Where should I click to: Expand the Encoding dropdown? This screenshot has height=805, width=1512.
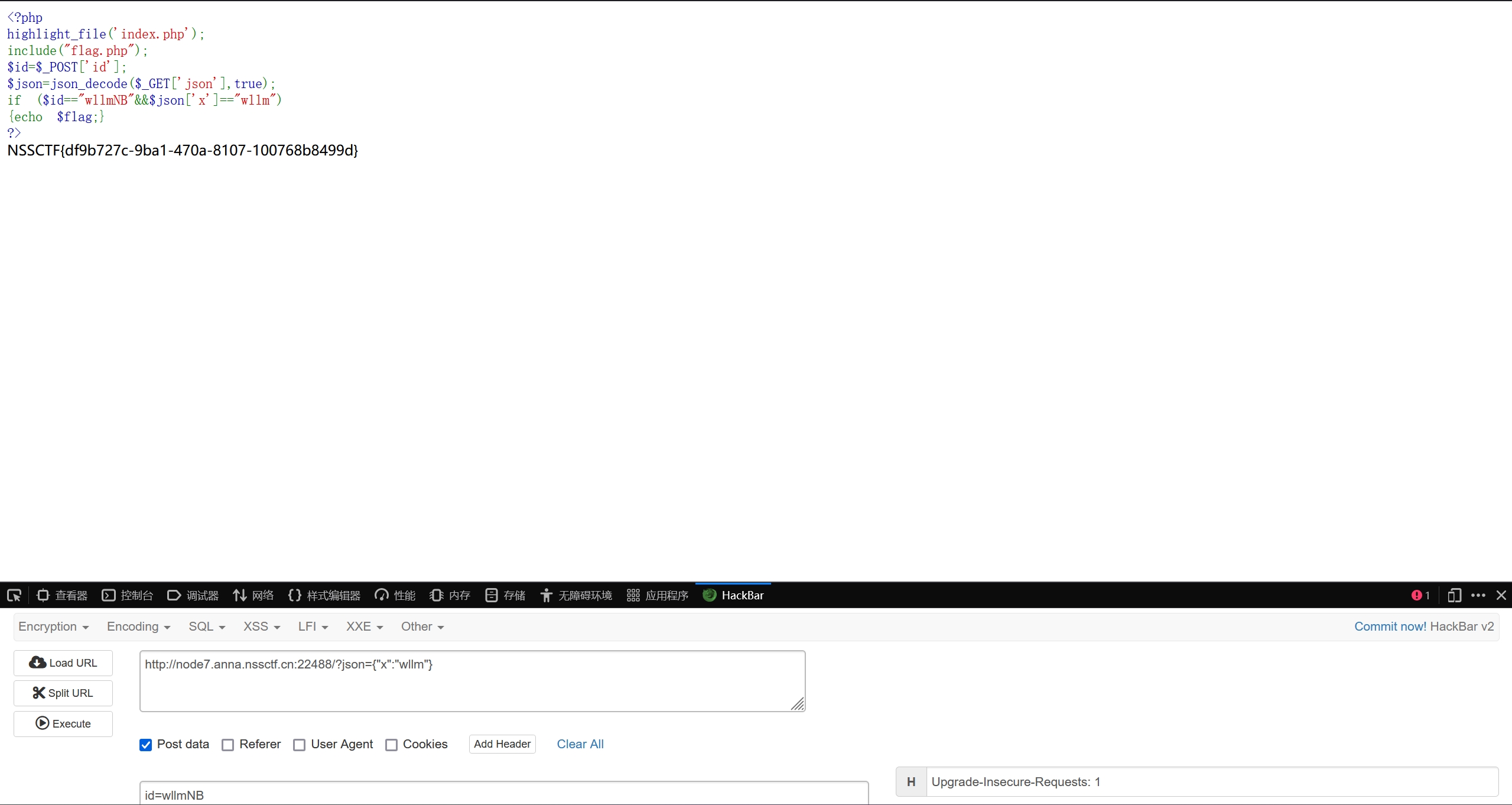138,627
